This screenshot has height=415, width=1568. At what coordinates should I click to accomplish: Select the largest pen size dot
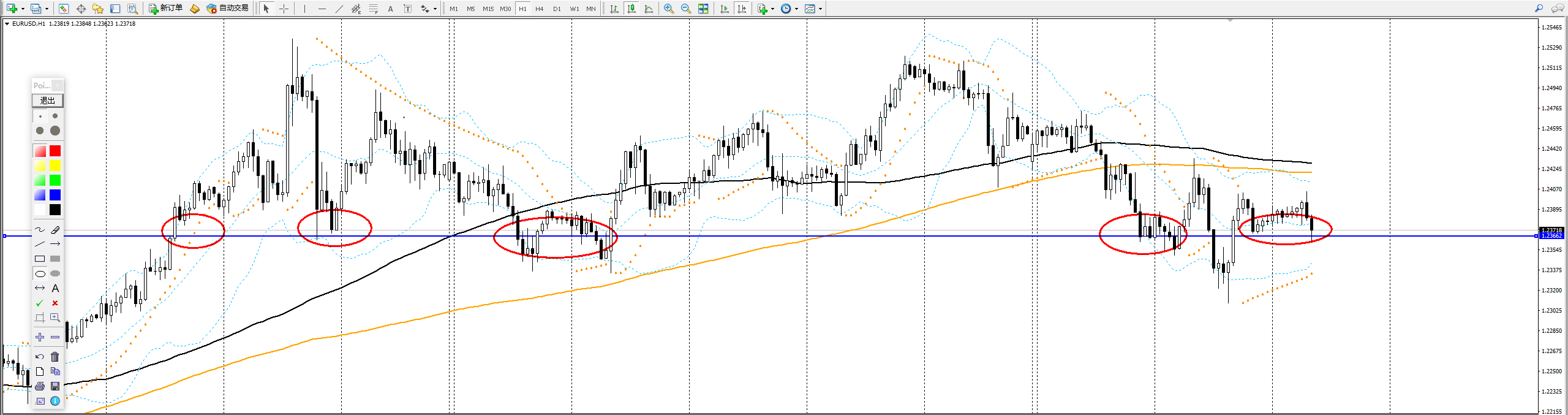55,131
